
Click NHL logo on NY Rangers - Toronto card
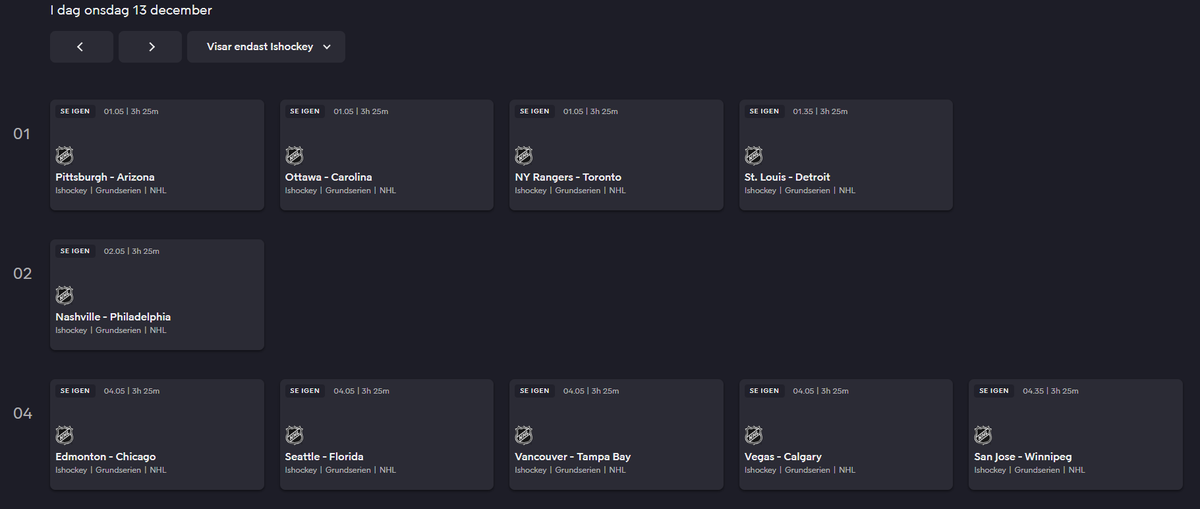(524, 156)
